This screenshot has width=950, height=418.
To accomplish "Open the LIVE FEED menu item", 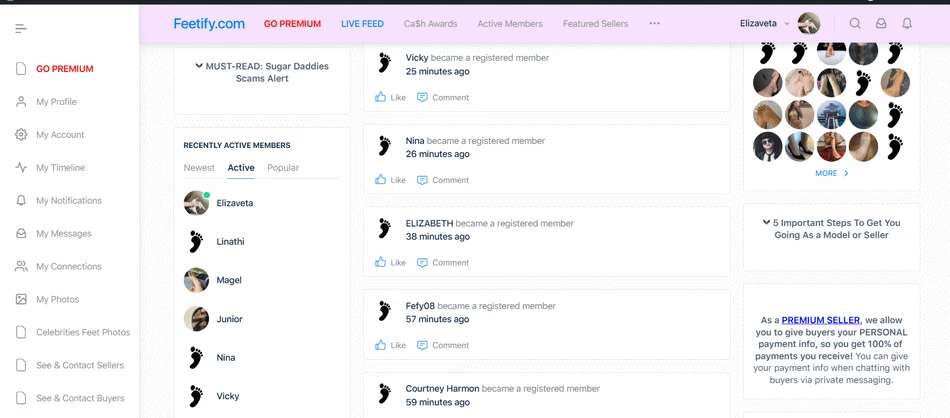I will pos(362,24).
